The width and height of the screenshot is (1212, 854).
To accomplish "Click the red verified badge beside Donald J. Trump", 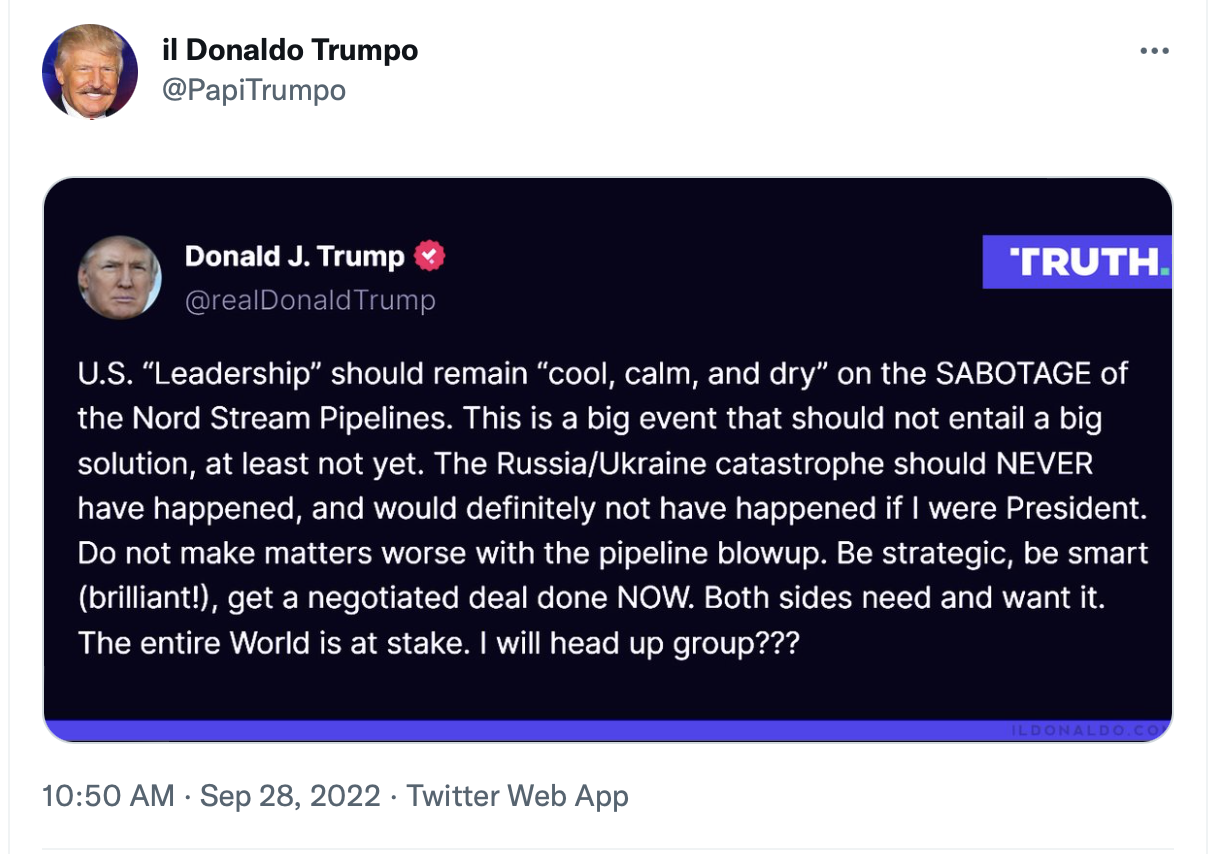I will (429, 256).
